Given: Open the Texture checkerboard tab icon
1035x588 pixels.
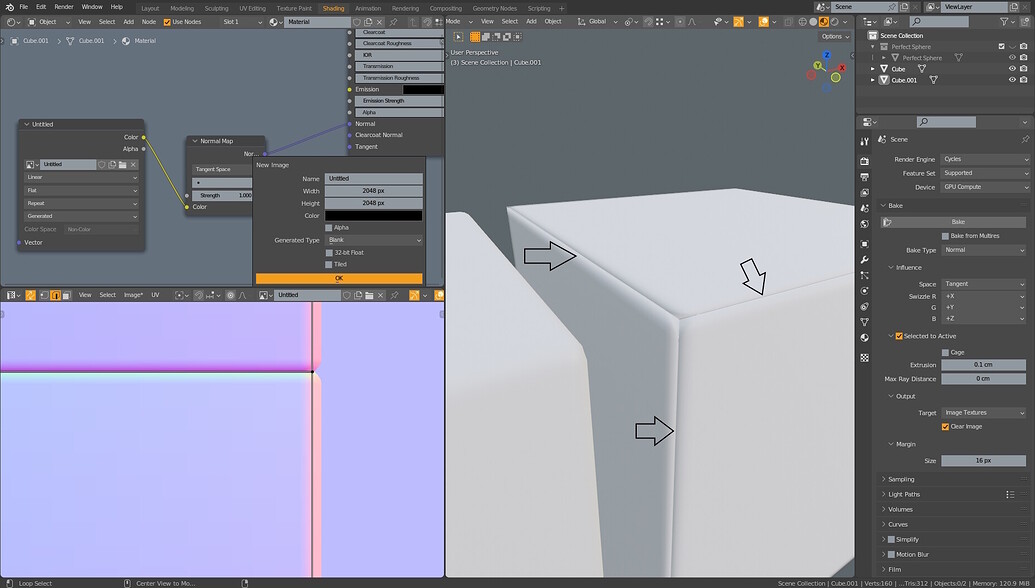Looking at the screenshot, I should [x=865, y=358].
